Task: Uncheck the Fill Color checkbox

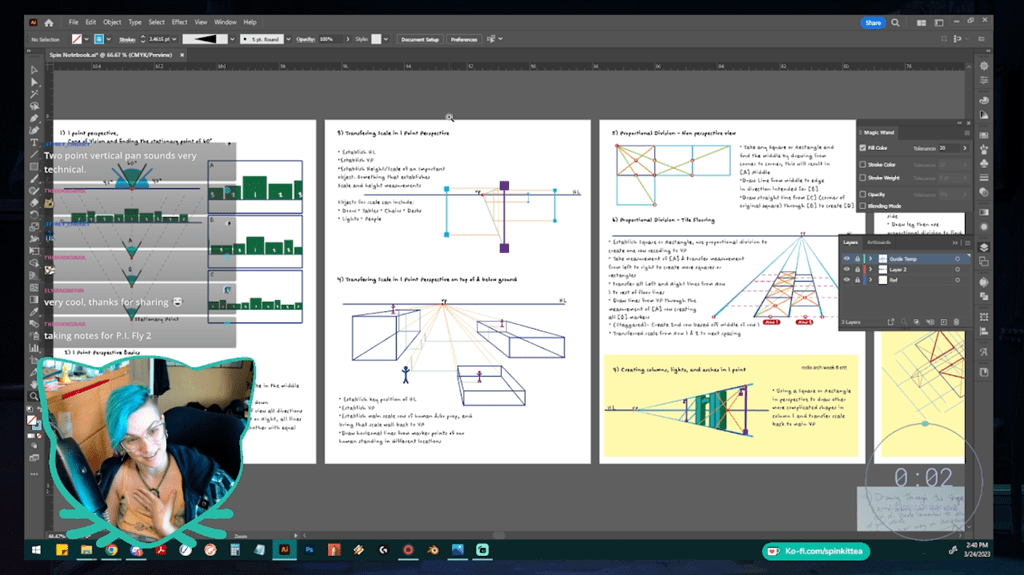Action: point(863,148)
